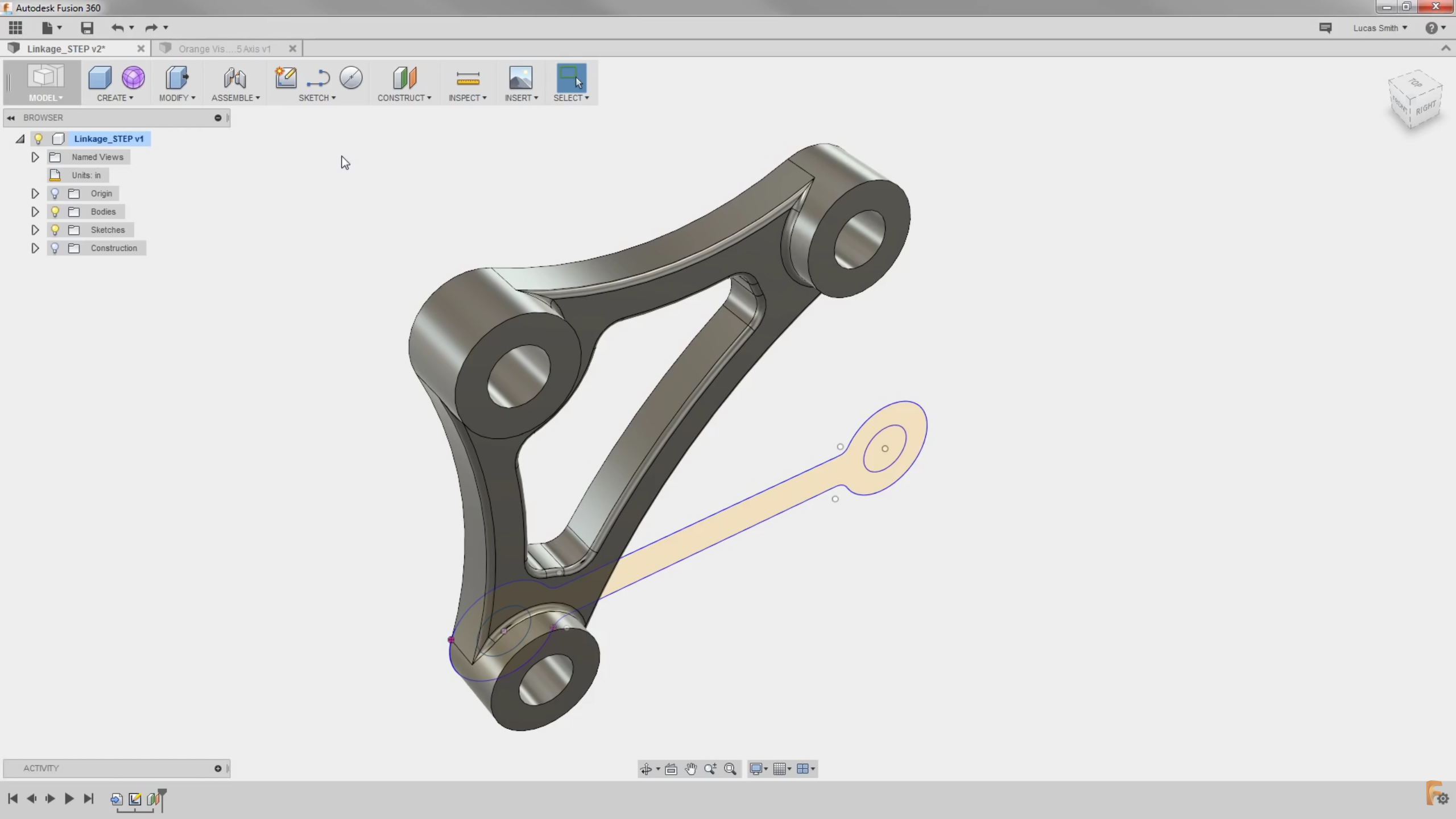Click the Look At icon

click(671, 769)
